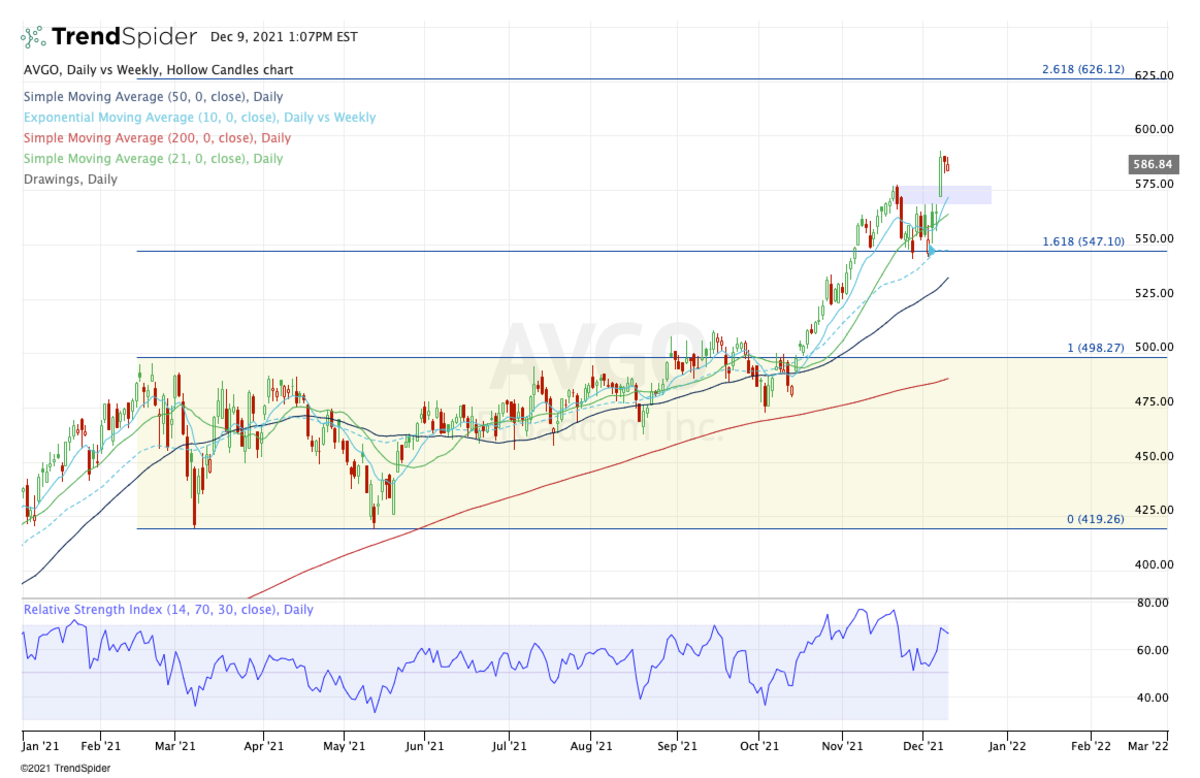Toggle the 50-day Simple Moving Average legend
Screen dimensions: 1200x778
point(153,97)
